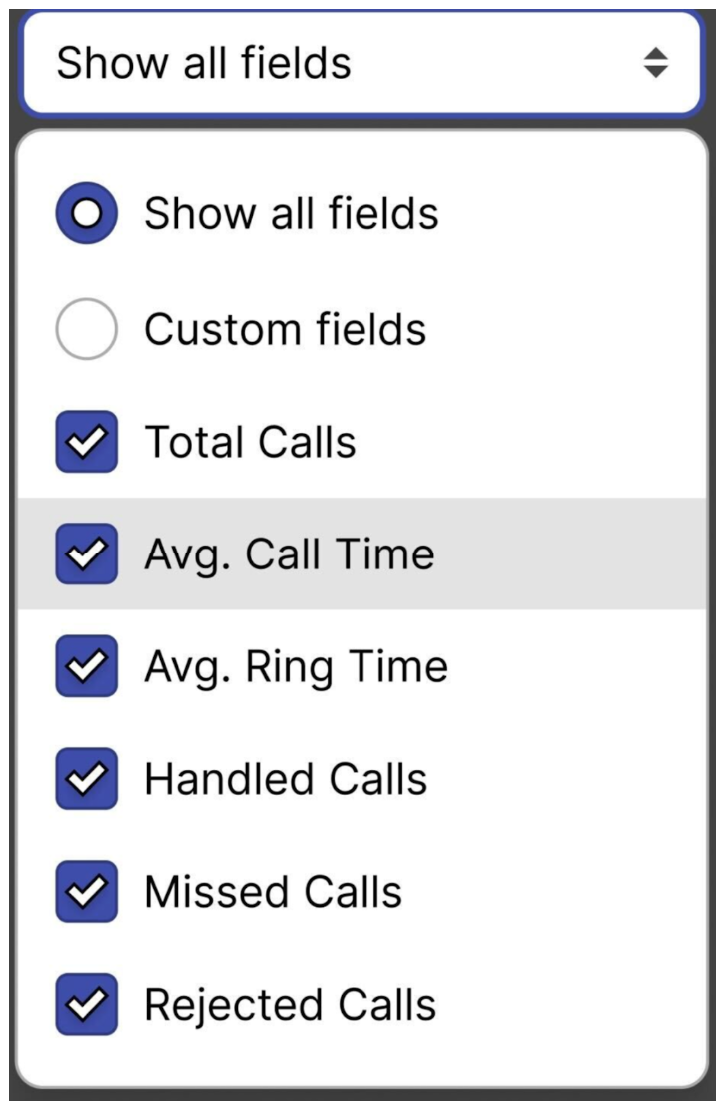Click the "Avg. Ring Time" text label

(296, 667)
